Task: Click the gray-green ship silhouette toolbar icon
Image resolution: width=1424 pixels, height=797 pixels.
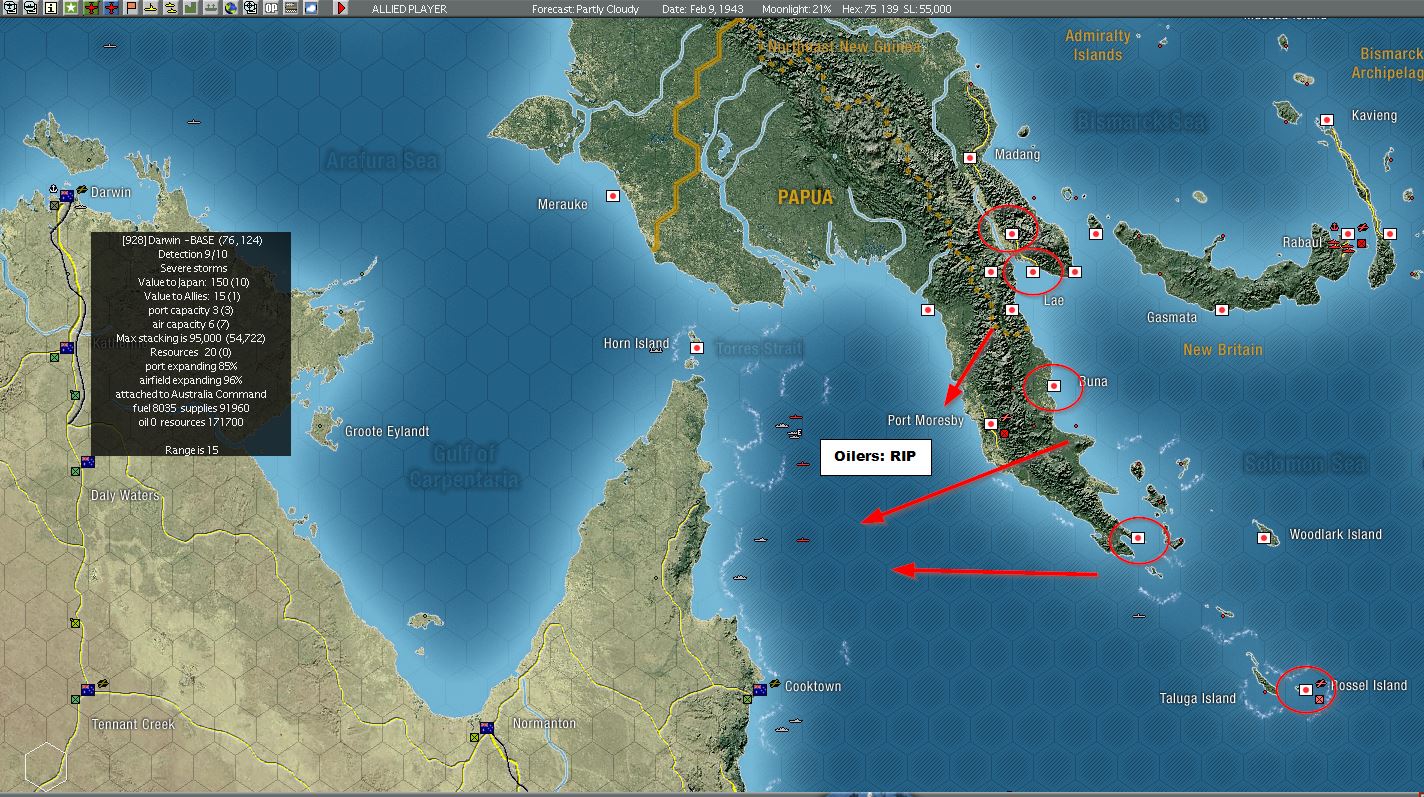Action: [211, 8]
